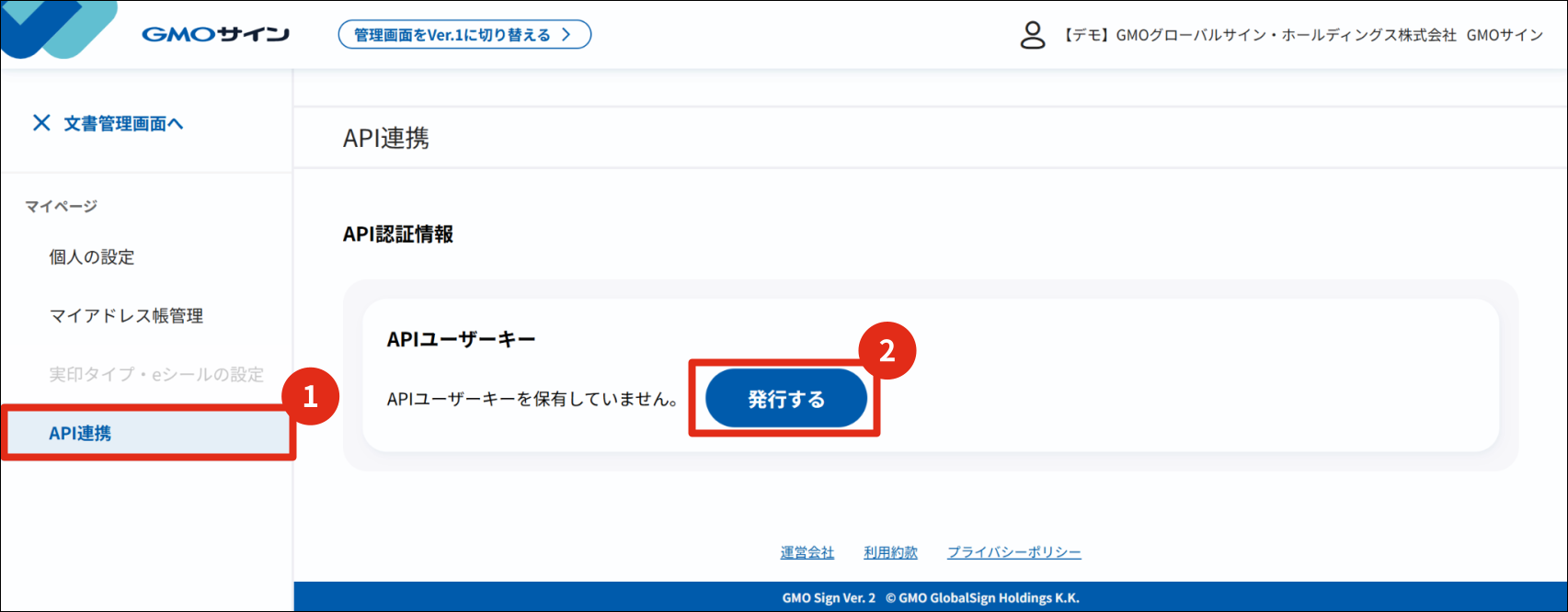Click the API連携 page heading
1568x612 pixels.
(x=386, y=138)
